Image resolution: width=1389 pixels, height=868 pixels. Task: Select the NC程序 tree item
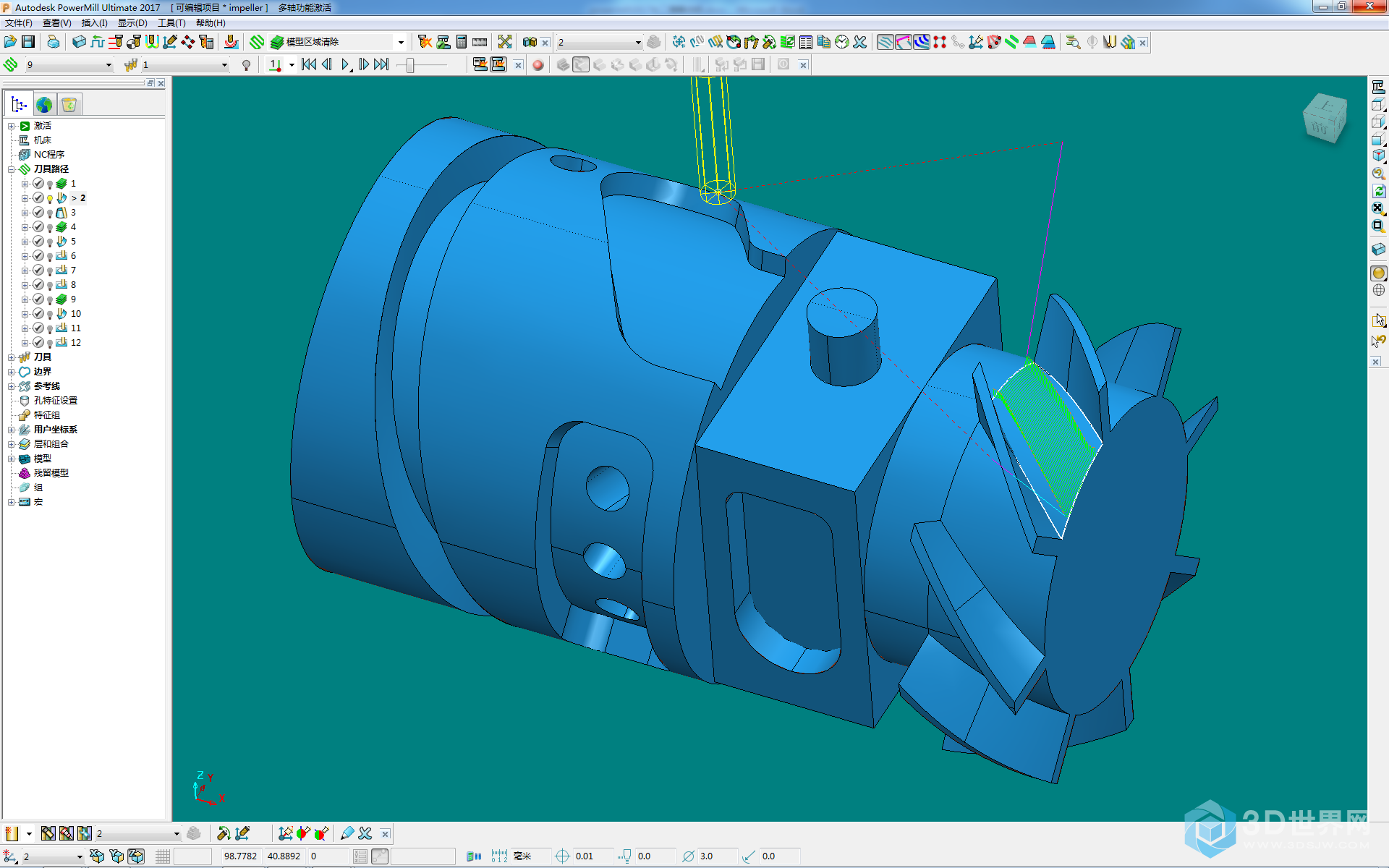point(49,155)
